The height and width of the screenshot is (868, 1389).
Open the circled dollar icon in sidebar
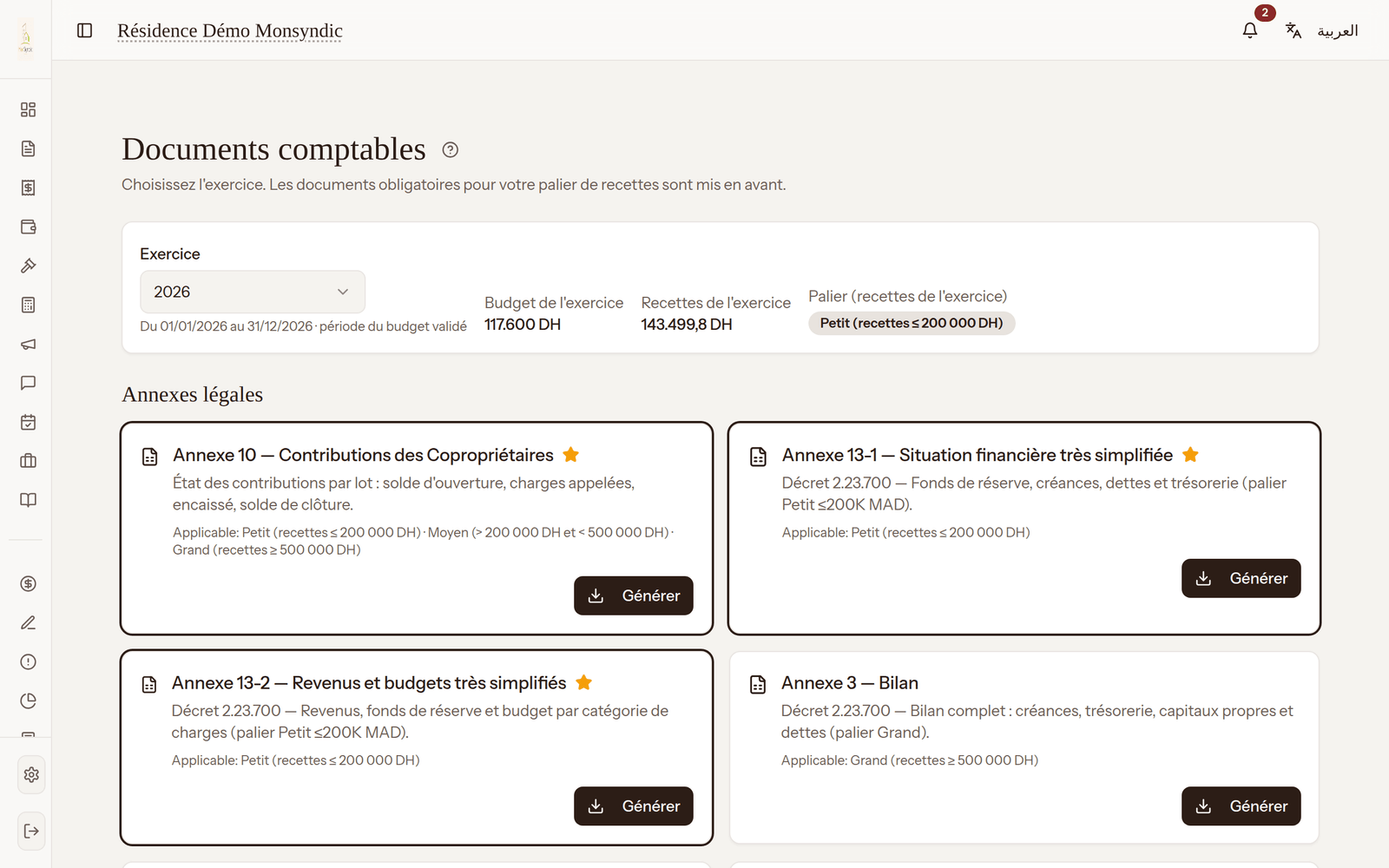click(28, 583)
